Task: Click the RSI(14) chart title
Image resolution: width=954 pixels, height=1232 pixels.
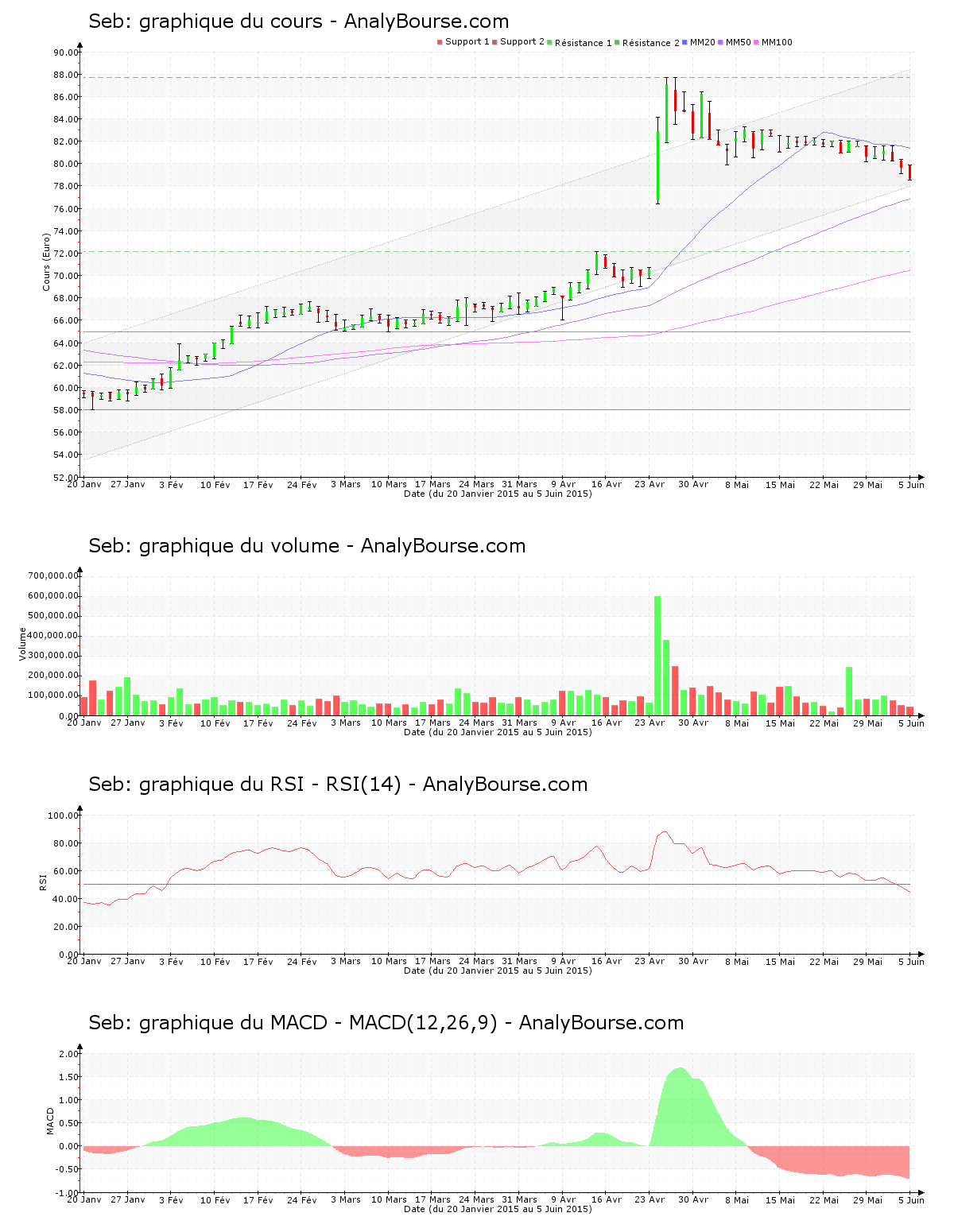Action: [x=338, y=785]
